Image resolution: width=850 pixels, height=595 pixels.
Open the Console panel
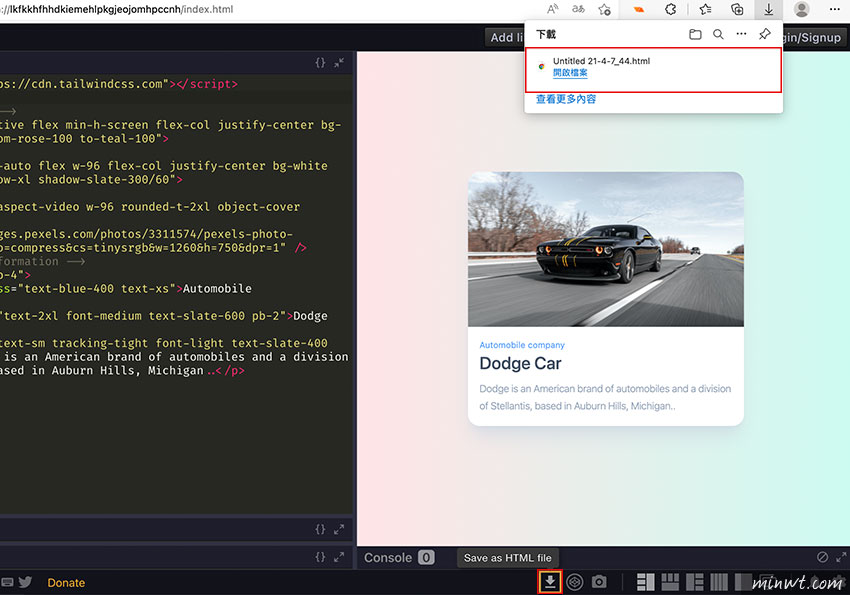coord(388,558)
